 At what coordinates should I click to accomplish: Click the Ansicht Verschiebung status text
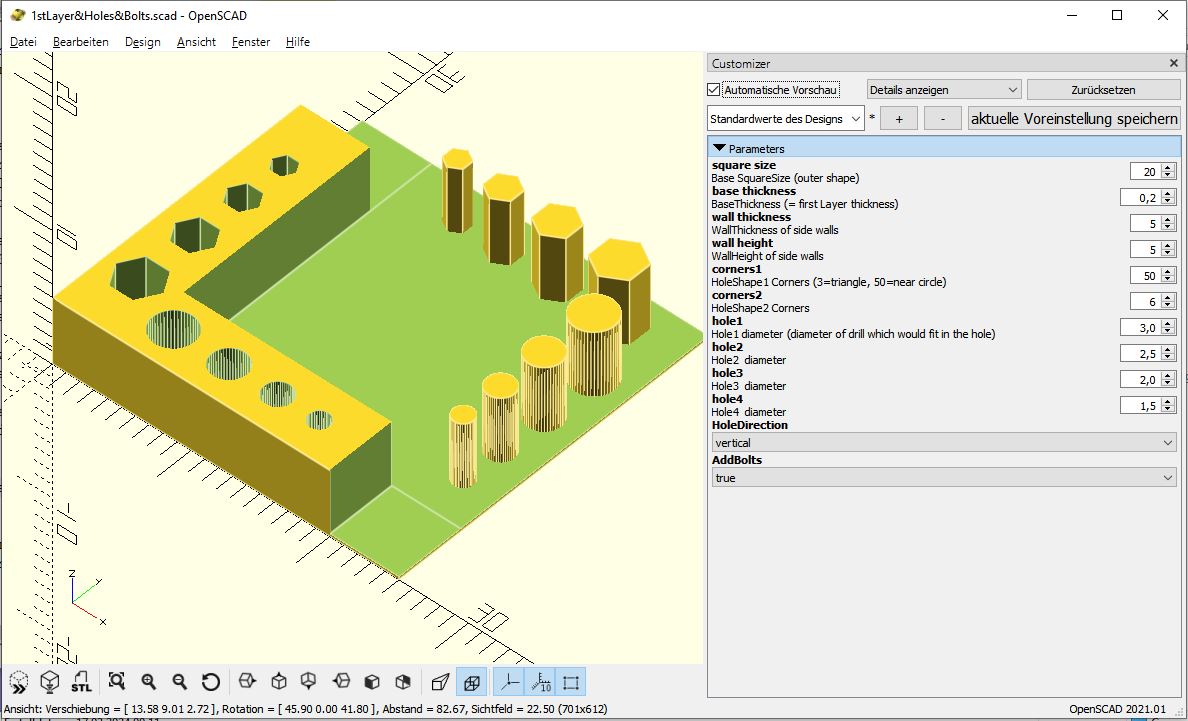coord(304,709)
